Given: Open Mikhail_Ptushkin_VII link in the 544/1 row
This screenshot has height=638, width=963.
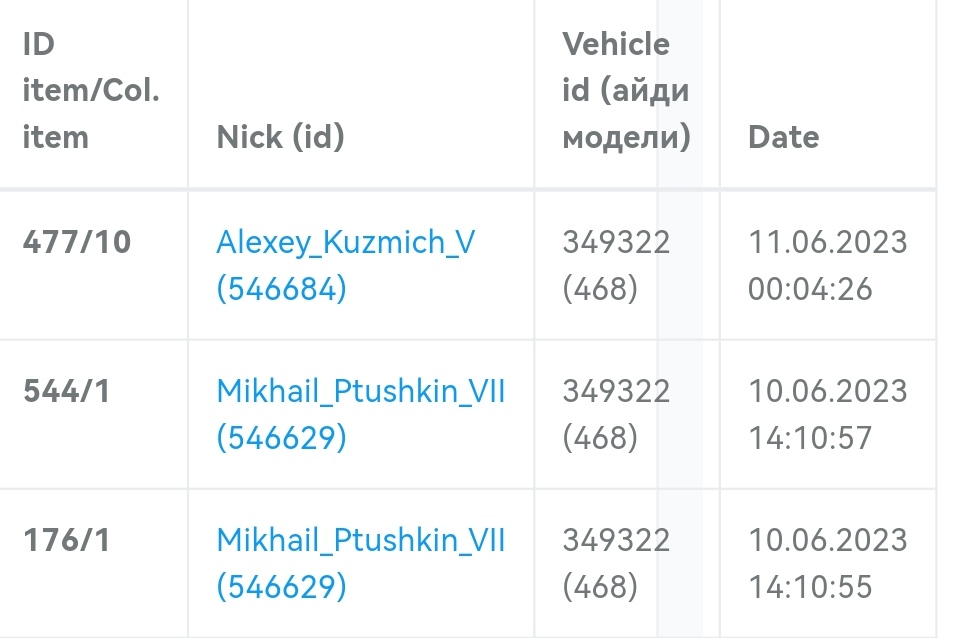Looking at the screenshot, I should (361, 391).
